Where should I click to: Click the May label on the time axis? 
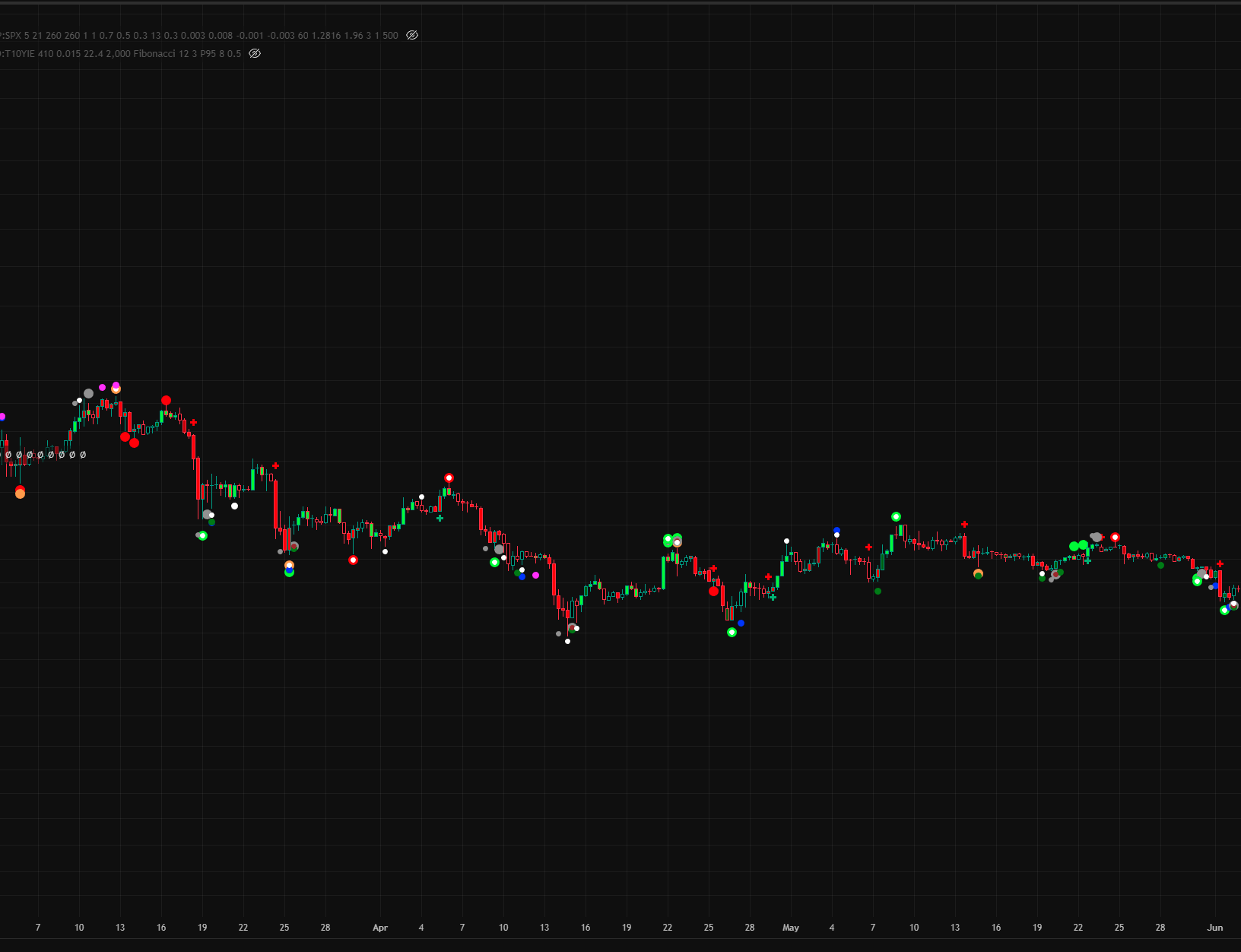[791, 928]
